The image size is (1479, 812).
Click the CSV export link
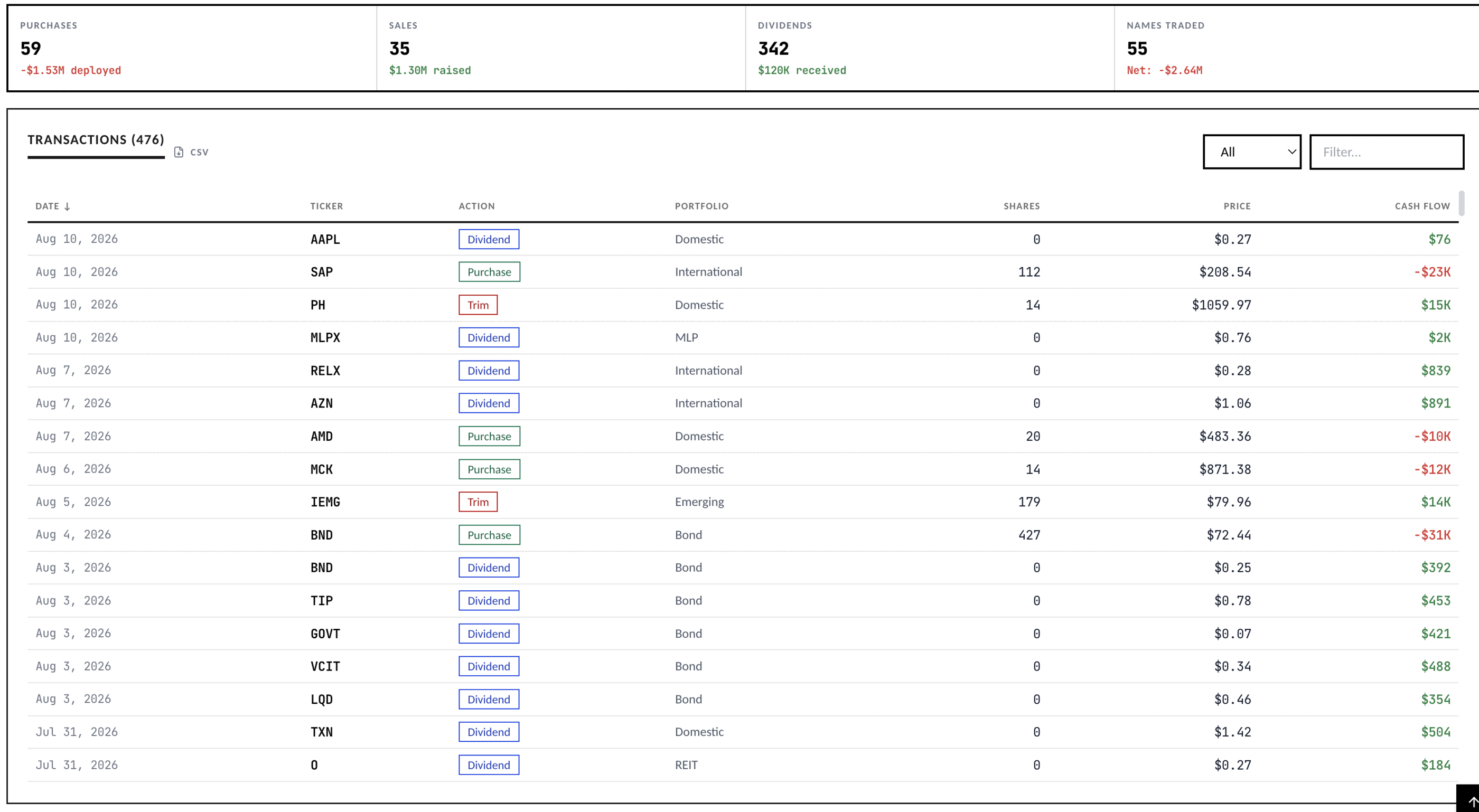199,152
